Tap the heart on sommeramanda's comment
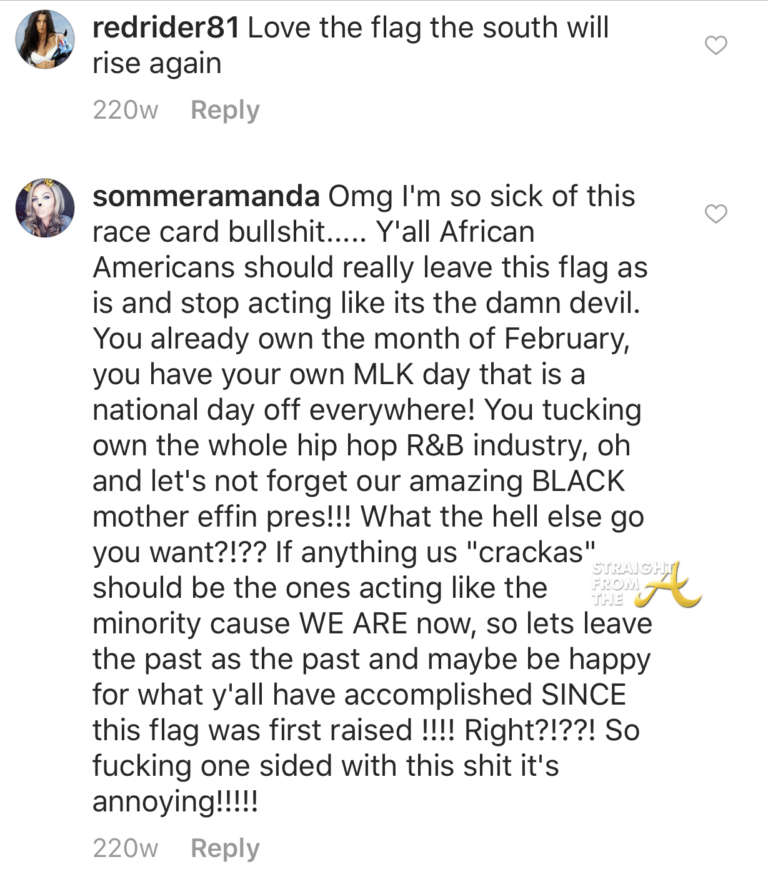The image size is (768, 887). tap(716, 214)
